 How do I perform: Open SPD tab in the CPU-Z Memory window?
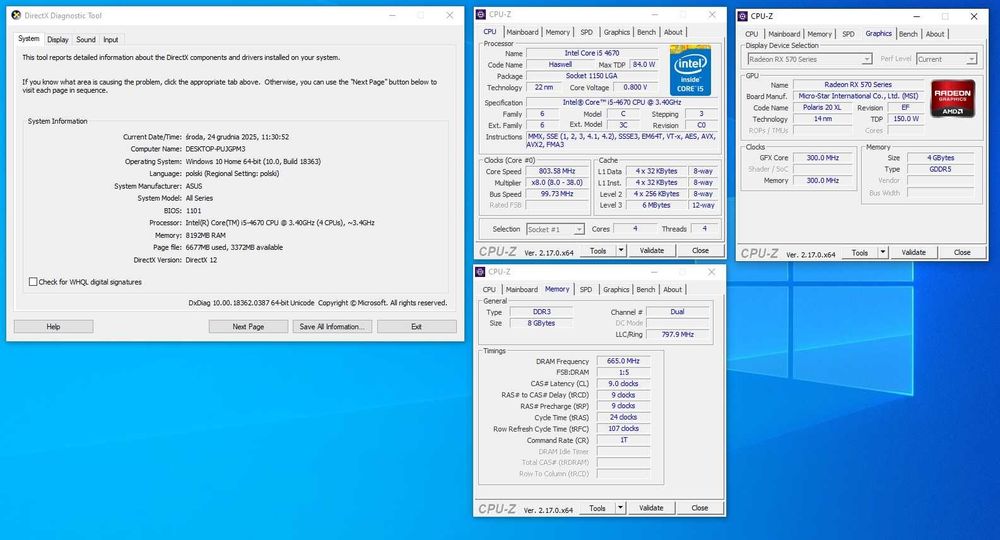(585, 289)
